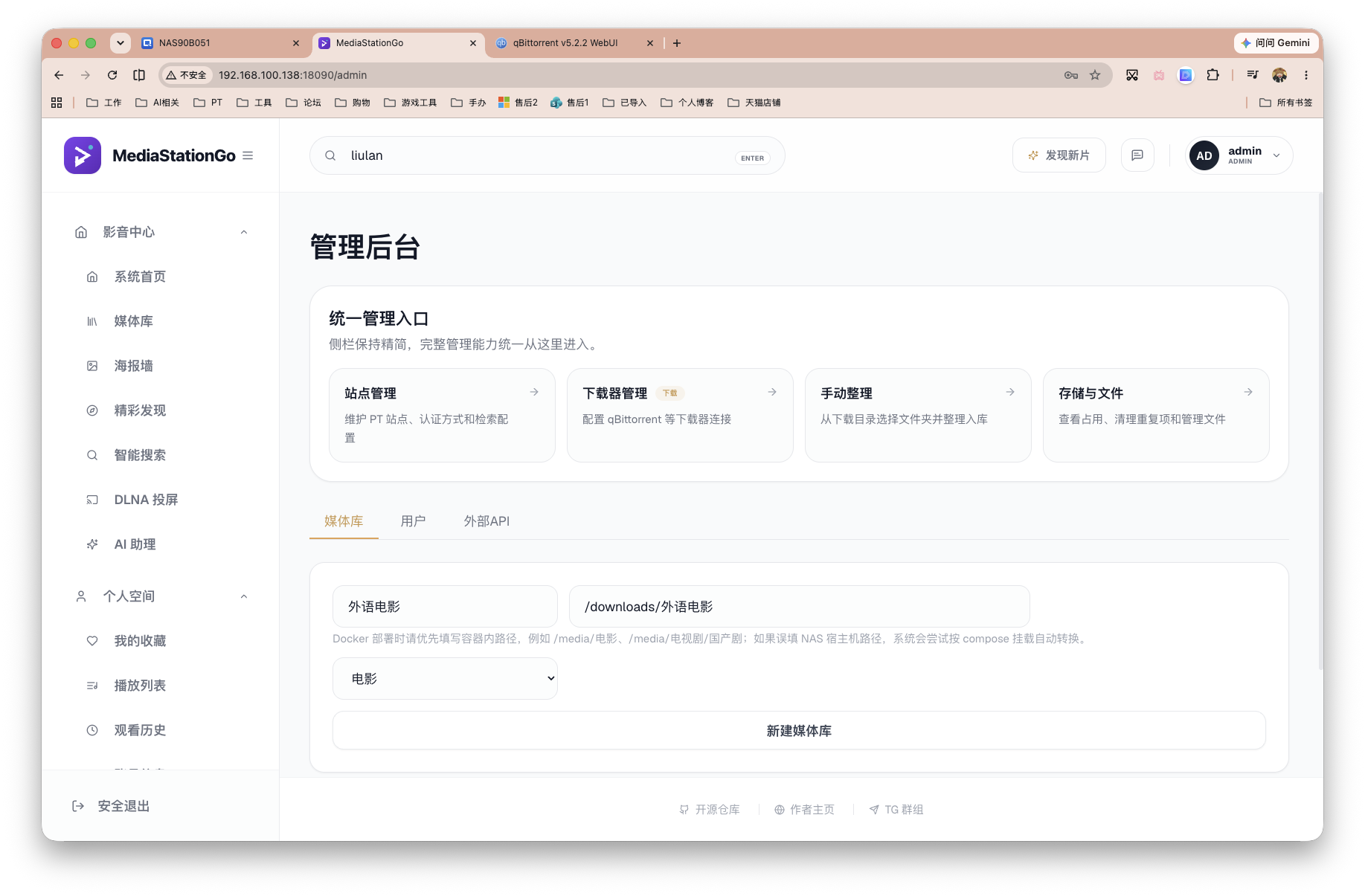Open the TG 群组 footer link
This screenshot has width=1365, height=896.
coord(896,810)
